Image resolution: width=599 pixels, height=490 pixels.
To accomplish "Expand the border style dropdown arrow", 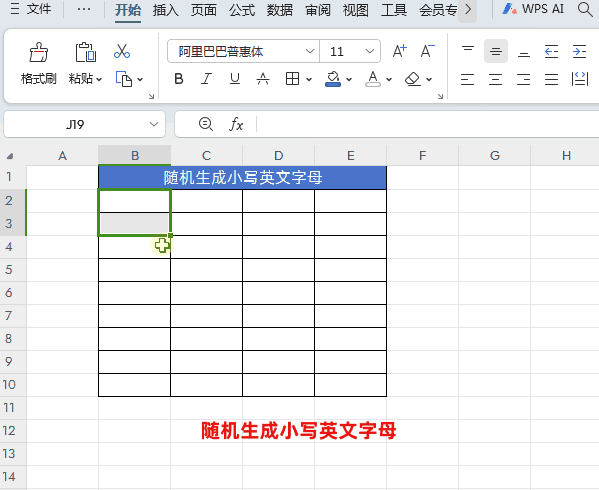I will (309, 79).
